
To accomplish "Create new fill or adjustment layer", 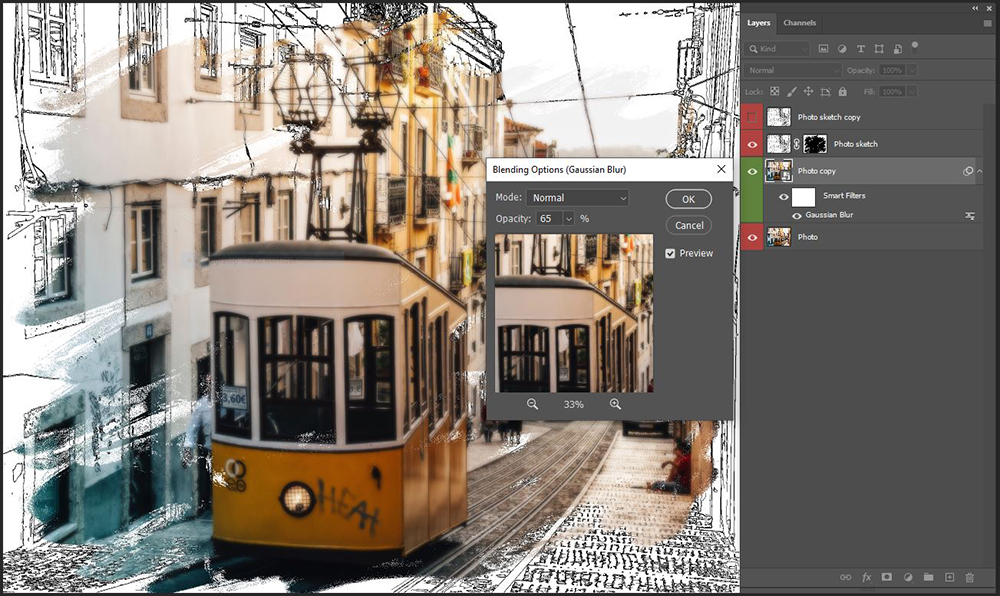I will click(908, 578).
